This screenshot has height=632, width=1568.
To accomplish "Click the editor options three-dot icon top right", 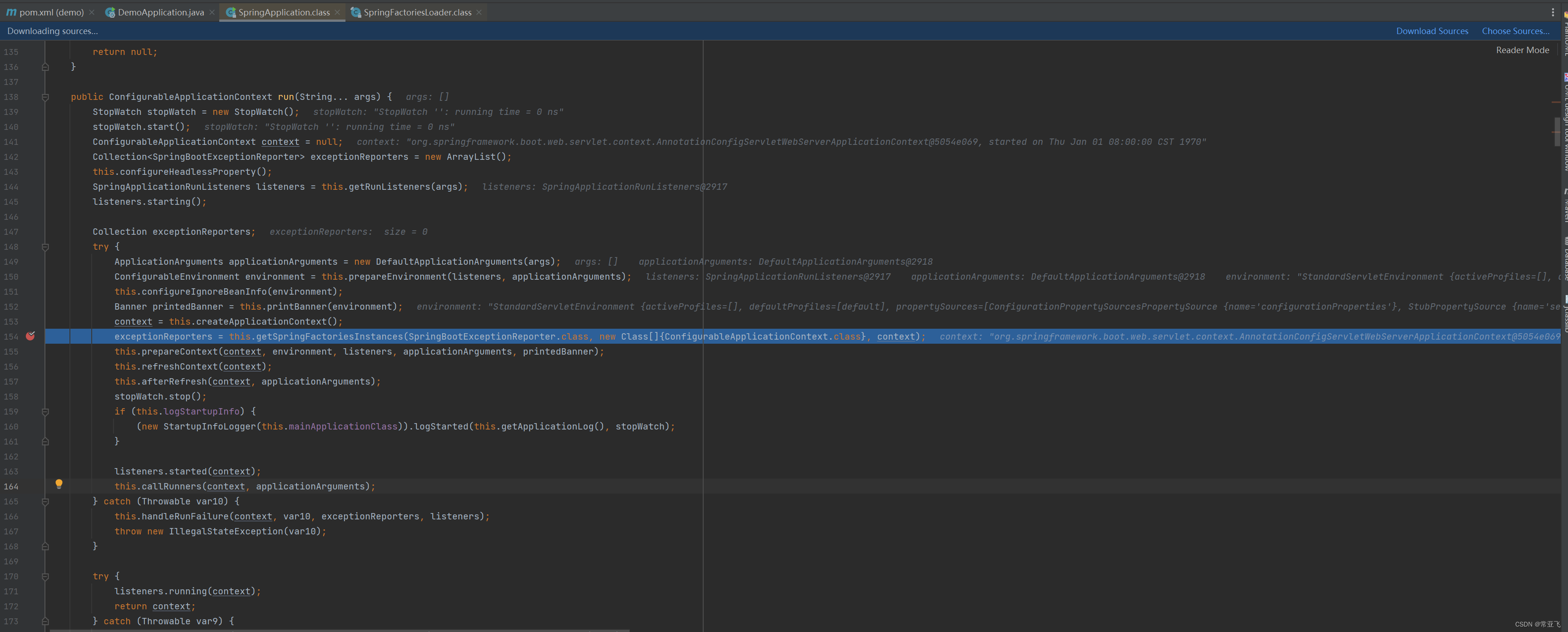I will coord(1553,12).
